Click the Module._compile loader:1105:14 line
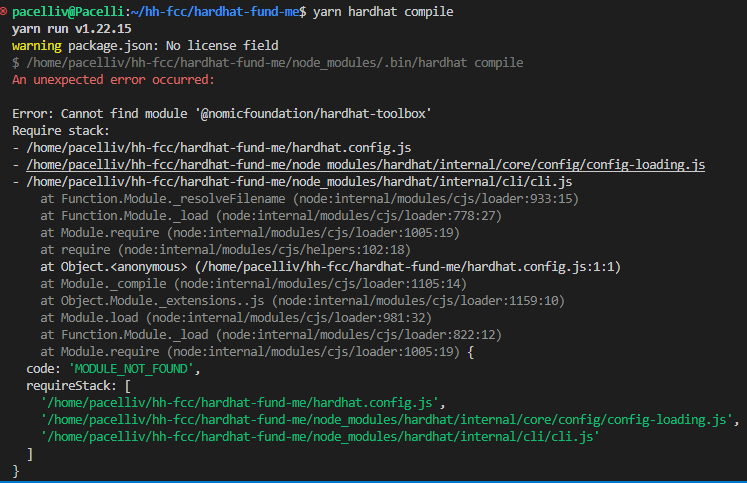The height and width of the screenshot is (483, 747). [253, 284]
